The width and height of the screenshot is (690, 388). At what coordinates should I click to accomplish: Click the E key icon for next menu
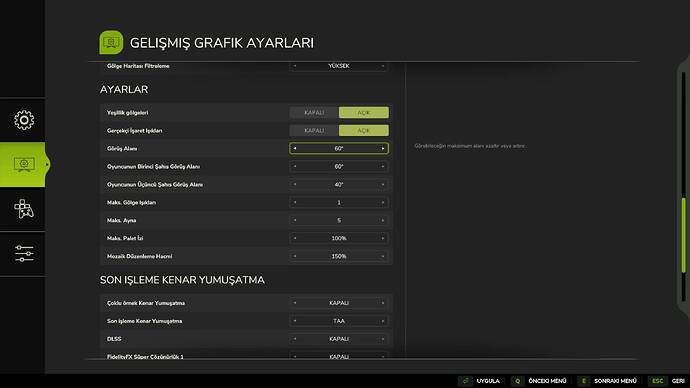click(x=584, y=381)
